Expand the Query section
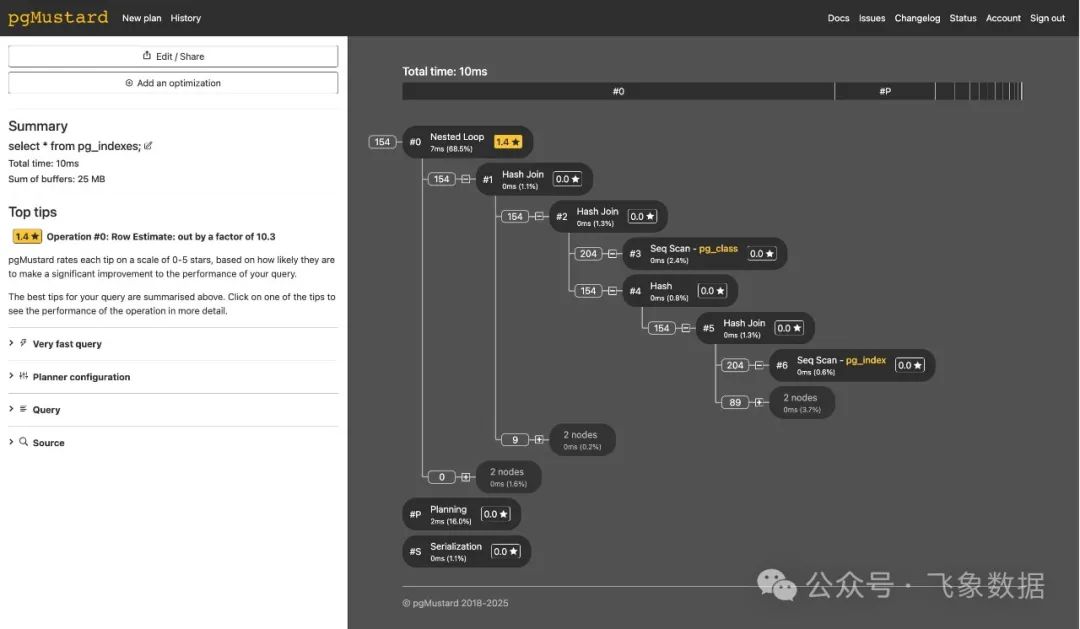The image size is (1080, 629). click(x=173, y=409)
